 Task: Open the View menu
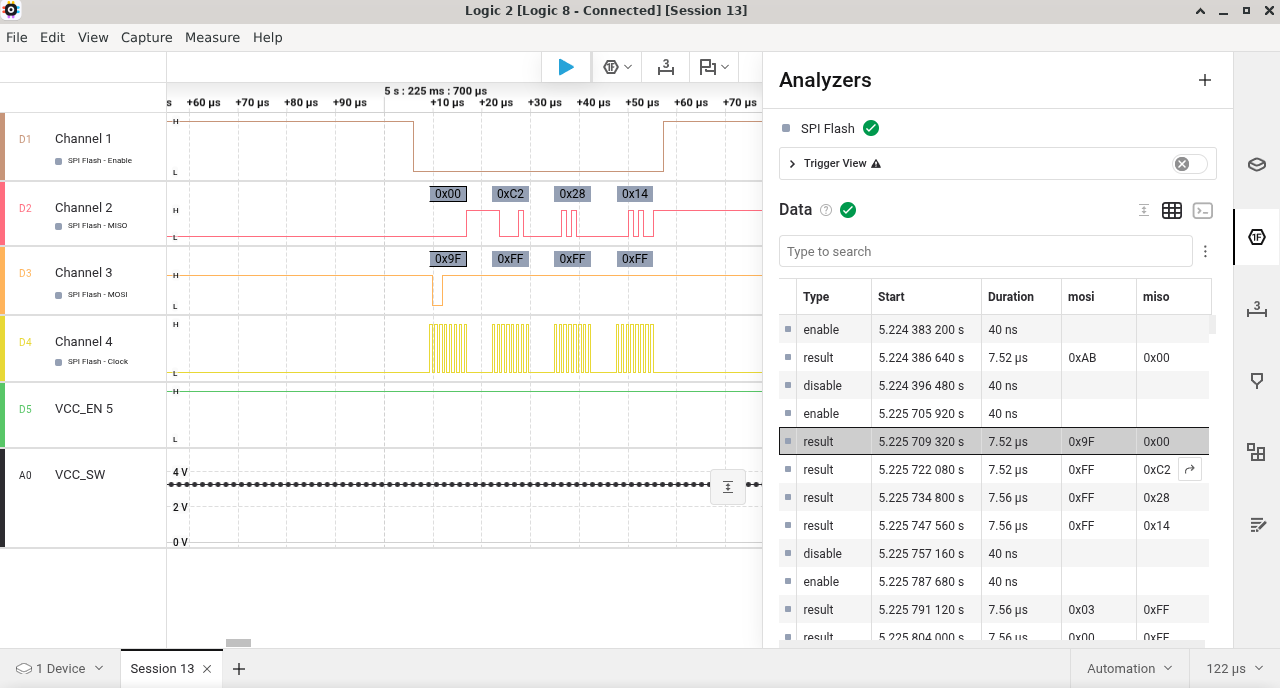(93, 37)
